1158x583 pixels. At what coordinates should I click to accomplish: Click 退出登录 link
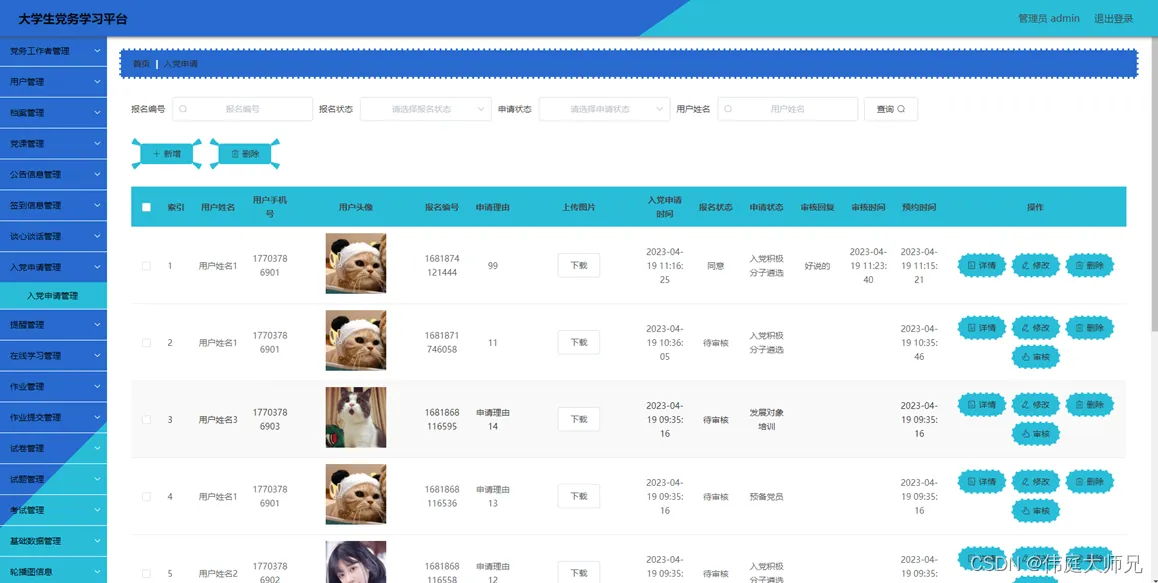click(1113, 18)
